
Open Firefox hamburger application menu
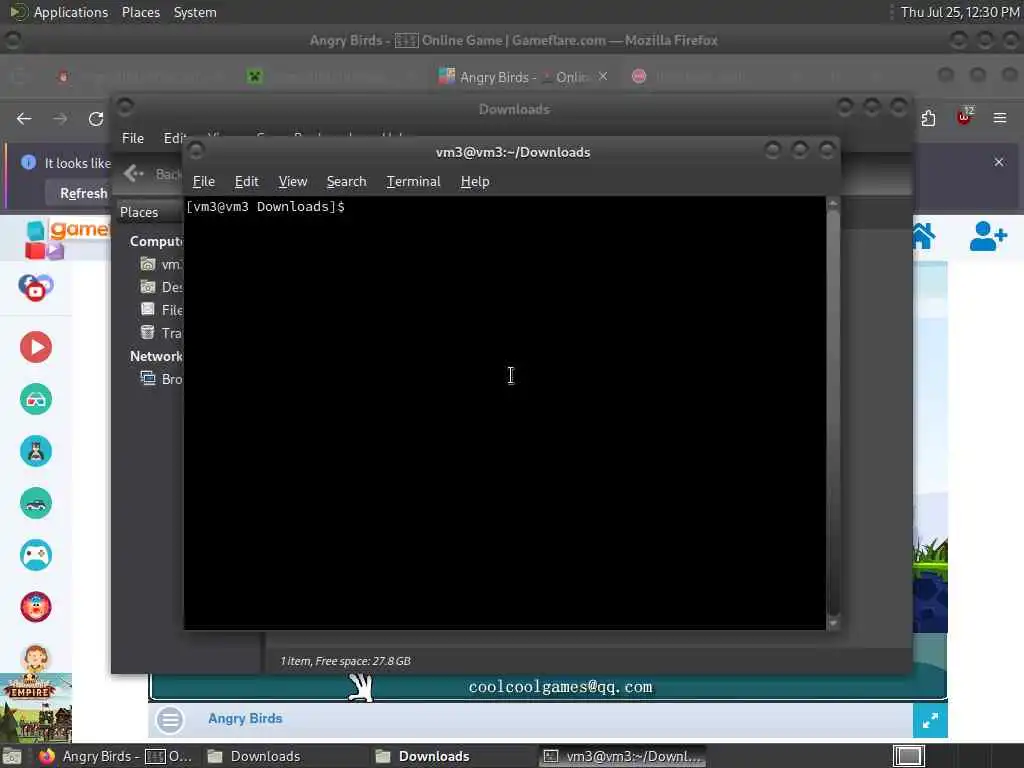click(1000, 118)
